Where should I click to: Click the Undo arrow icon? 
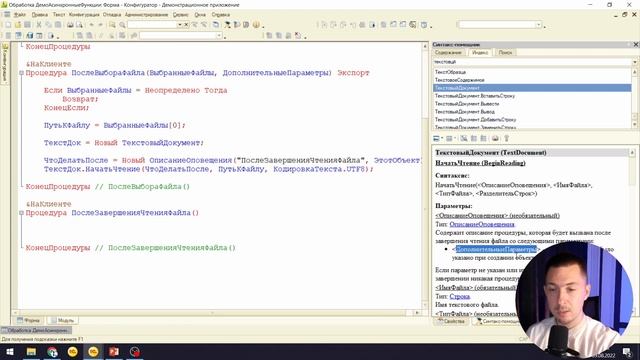[91, 25]
